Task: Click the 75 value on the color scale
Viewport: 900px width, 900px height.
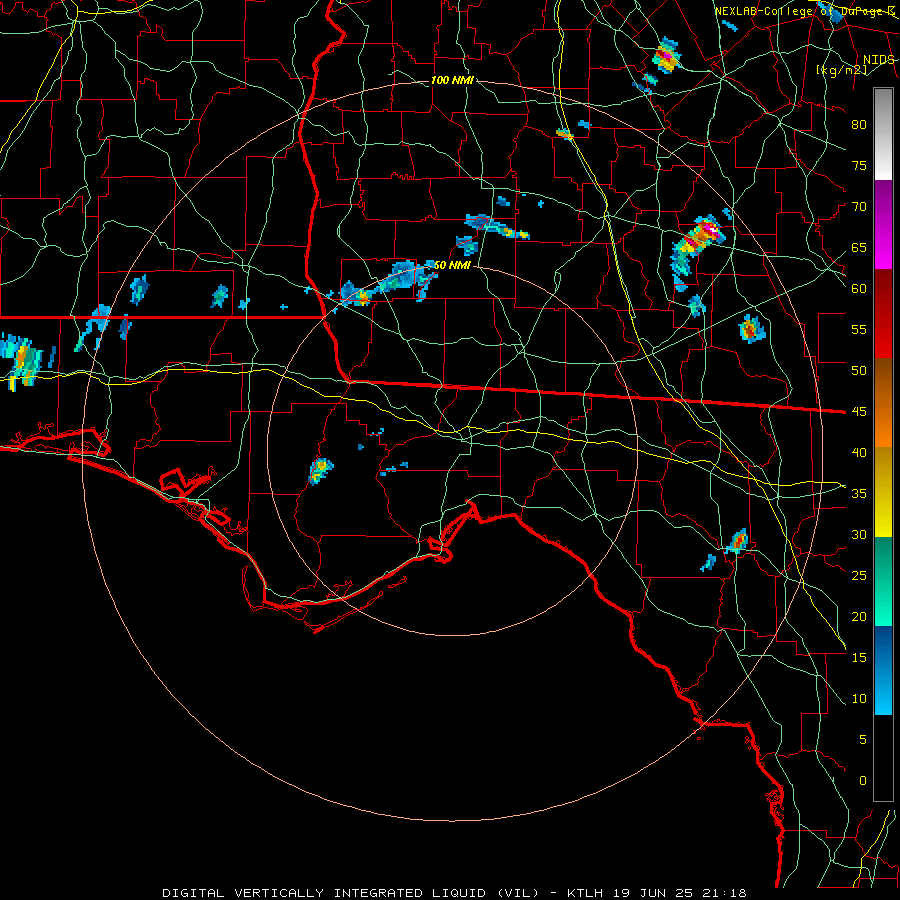Action: coord(859,166)
